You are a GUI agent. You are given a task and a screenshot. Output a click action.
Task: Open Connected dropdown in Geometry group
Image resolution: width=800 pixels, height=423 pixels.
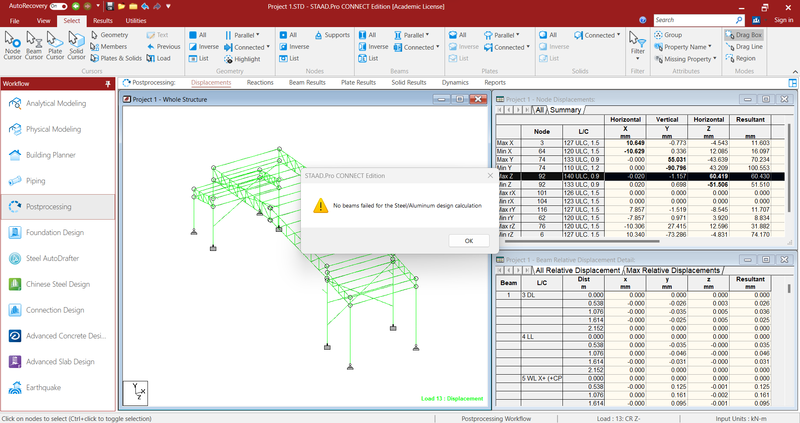click(x=247, y=47)
